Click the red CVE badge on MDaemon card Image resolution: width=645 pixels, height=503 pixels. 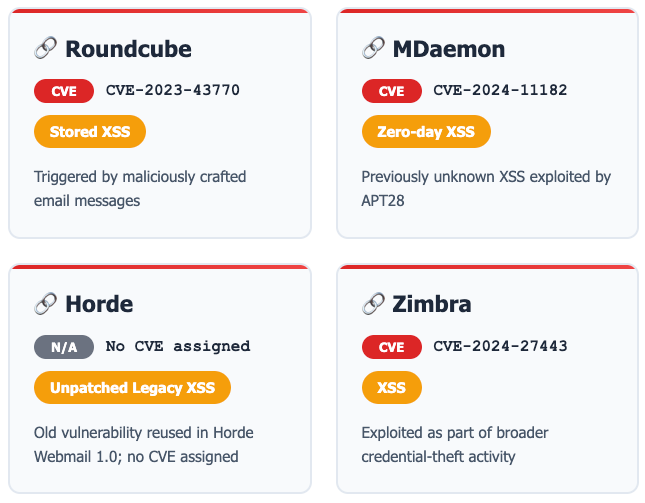click(392, 91)
